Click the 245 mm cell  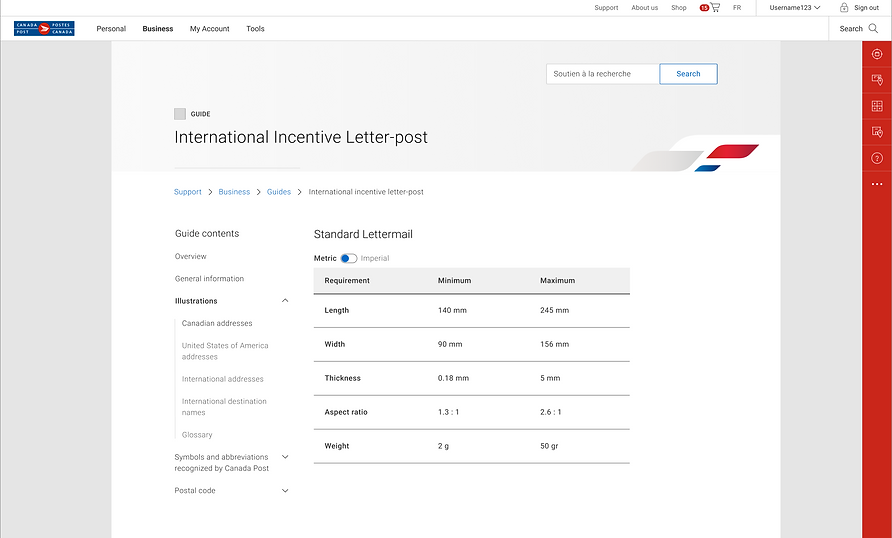pyautogui.click(x=555, y=310)
